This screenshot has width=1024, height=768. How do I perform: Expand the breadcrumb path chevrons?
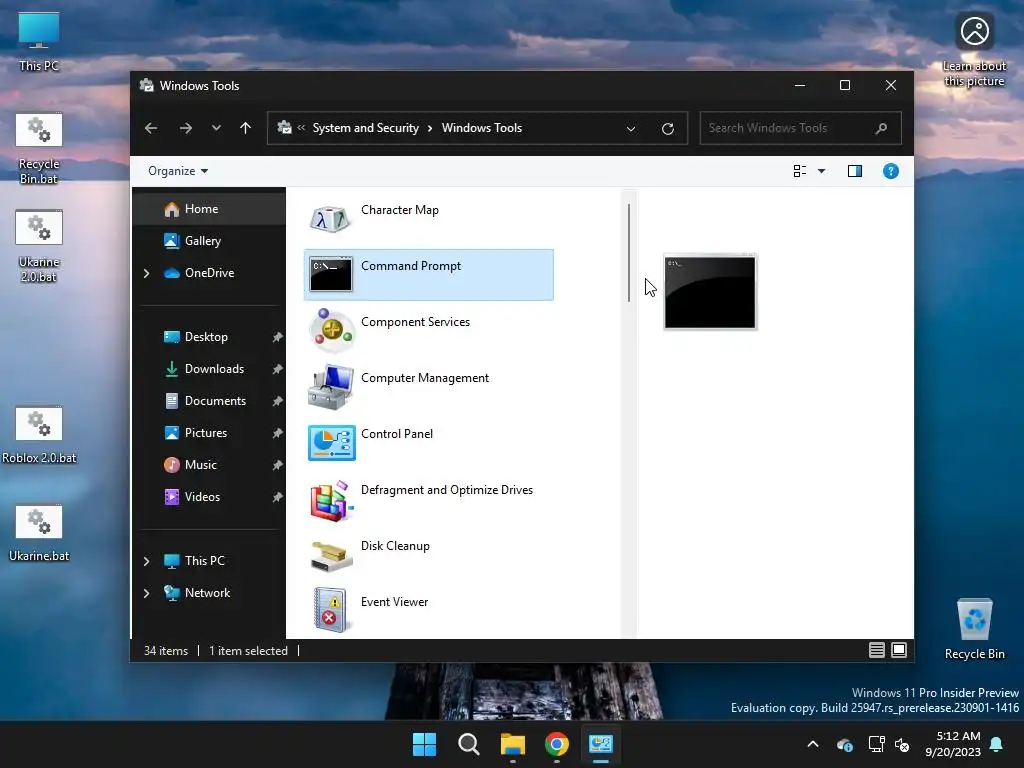coord(301,128)
